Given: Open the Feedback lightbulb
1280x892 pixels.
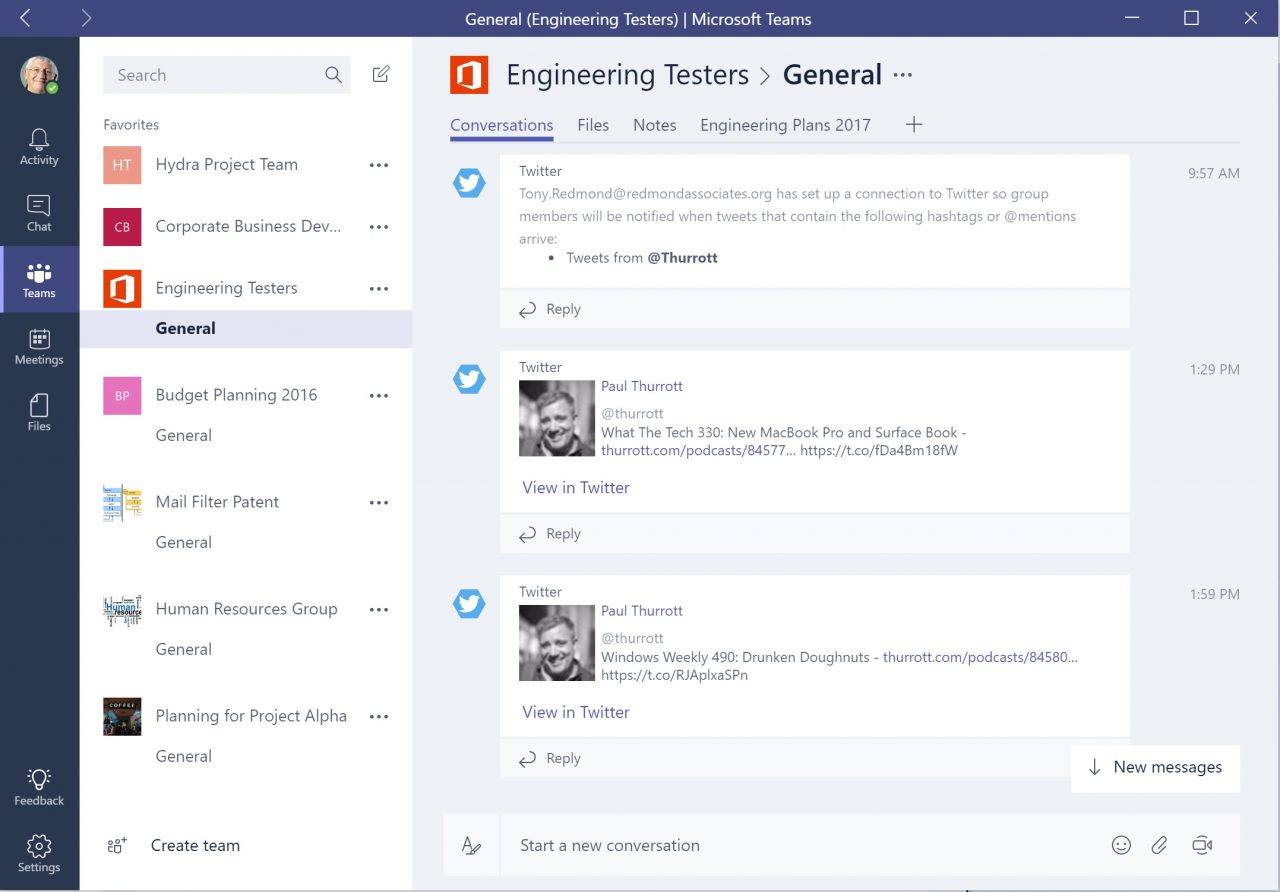Looking at the screenshot, I should pos(39,786).
